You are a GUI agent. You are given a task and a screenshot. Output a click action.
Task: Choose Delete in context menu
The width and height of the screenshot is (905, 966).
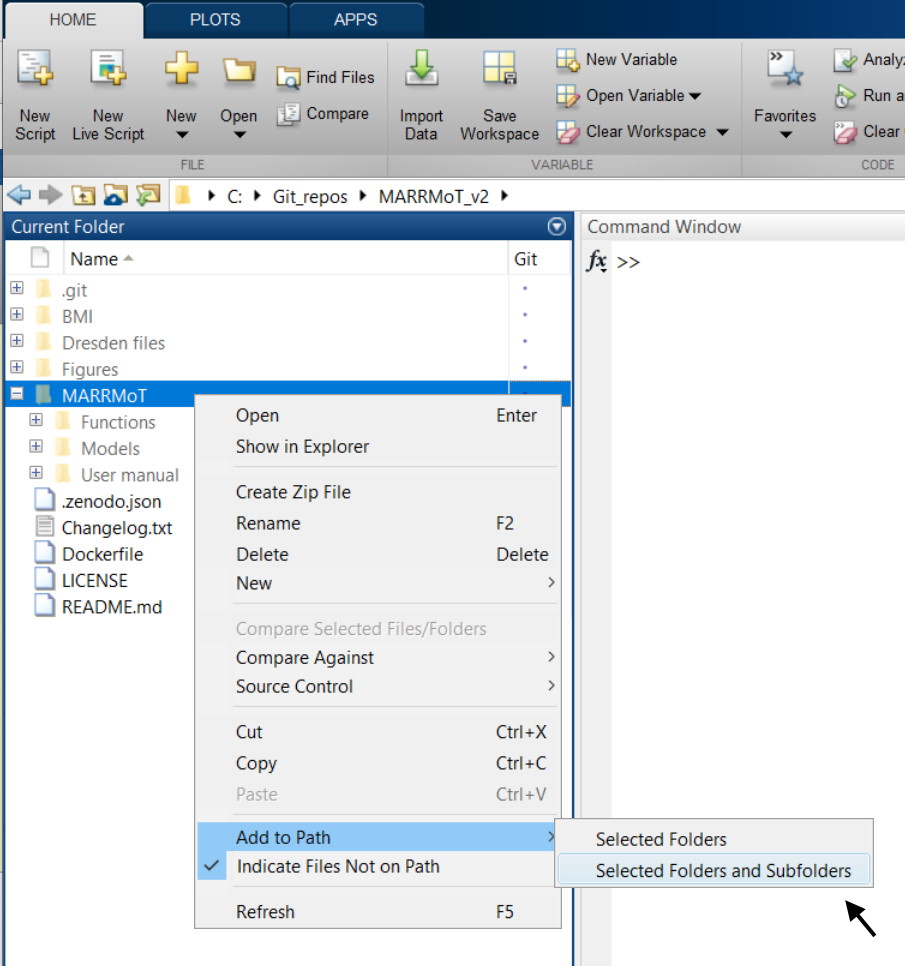[378, 554]
